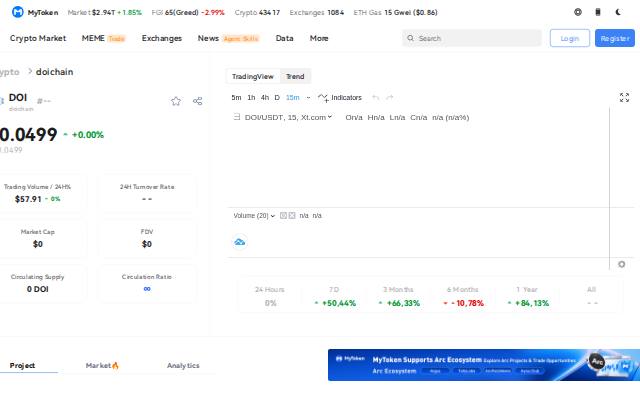This screenshot has height=400, width=640.
Task: Click FGI 65(Greed) stat
Action: (x=188, y=12)
